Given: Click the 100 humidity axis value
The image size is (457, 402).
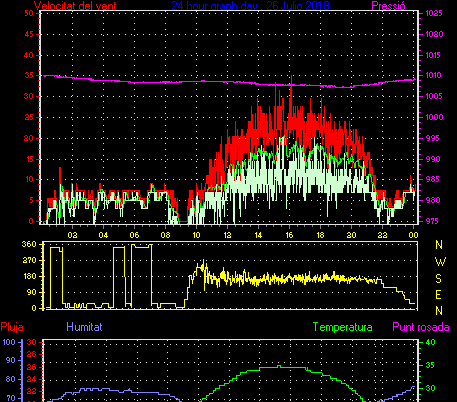Looking at the screenshot, I should [9, 342].
